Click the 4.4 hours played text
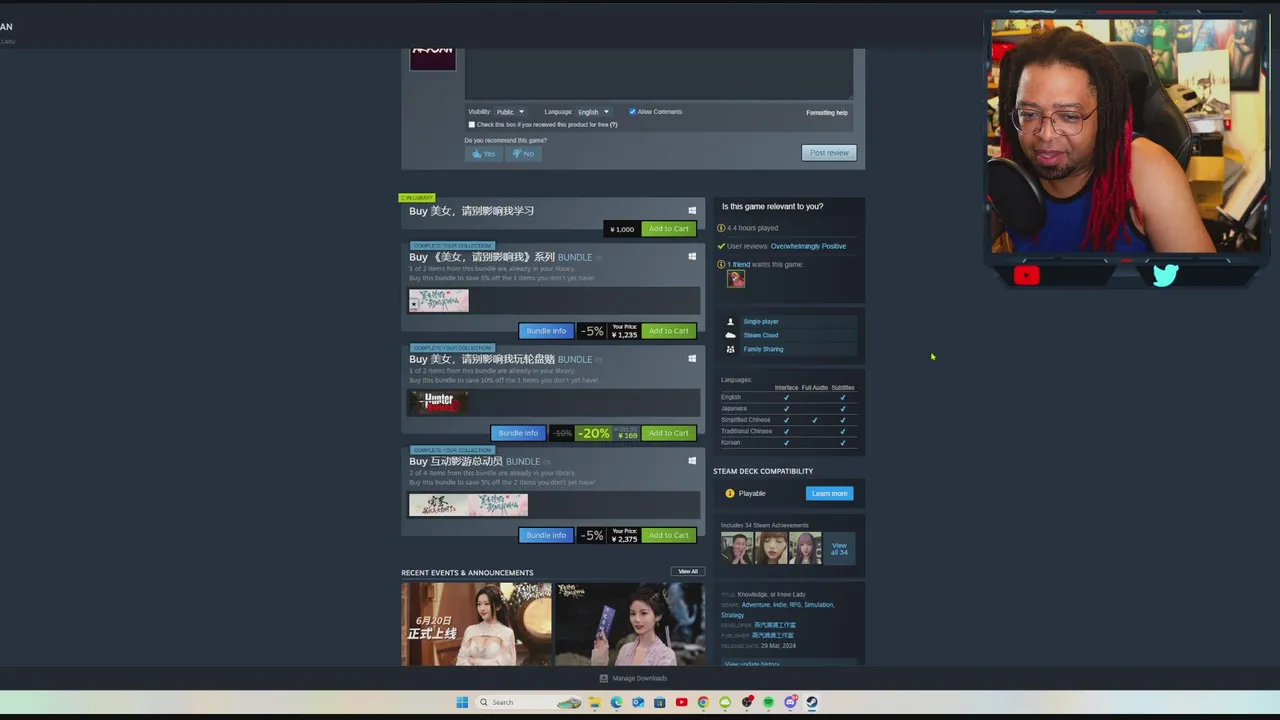Image resolution: width=1280 pixels, height=720 pixels. click(752, 228)
